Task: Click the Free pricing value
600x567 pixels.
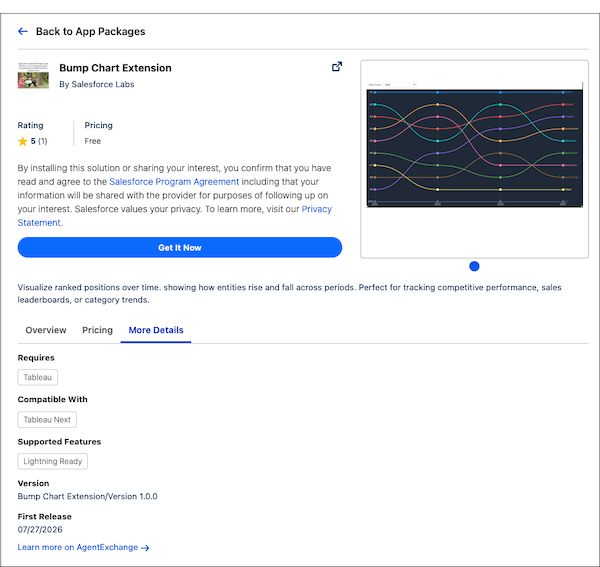Action: click(x=93, y=141)
